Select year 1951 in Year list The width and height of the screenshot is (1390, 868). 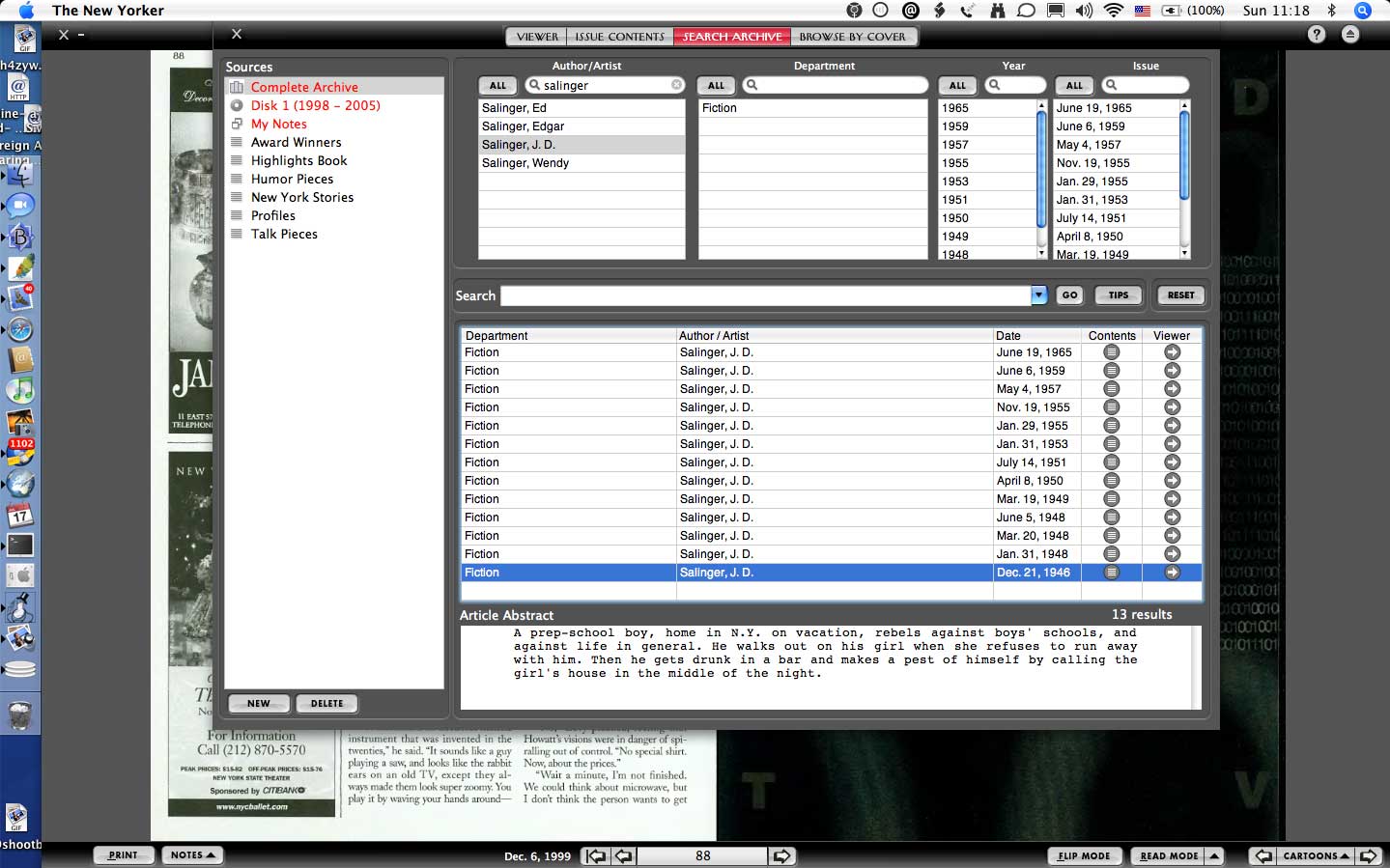987,200
